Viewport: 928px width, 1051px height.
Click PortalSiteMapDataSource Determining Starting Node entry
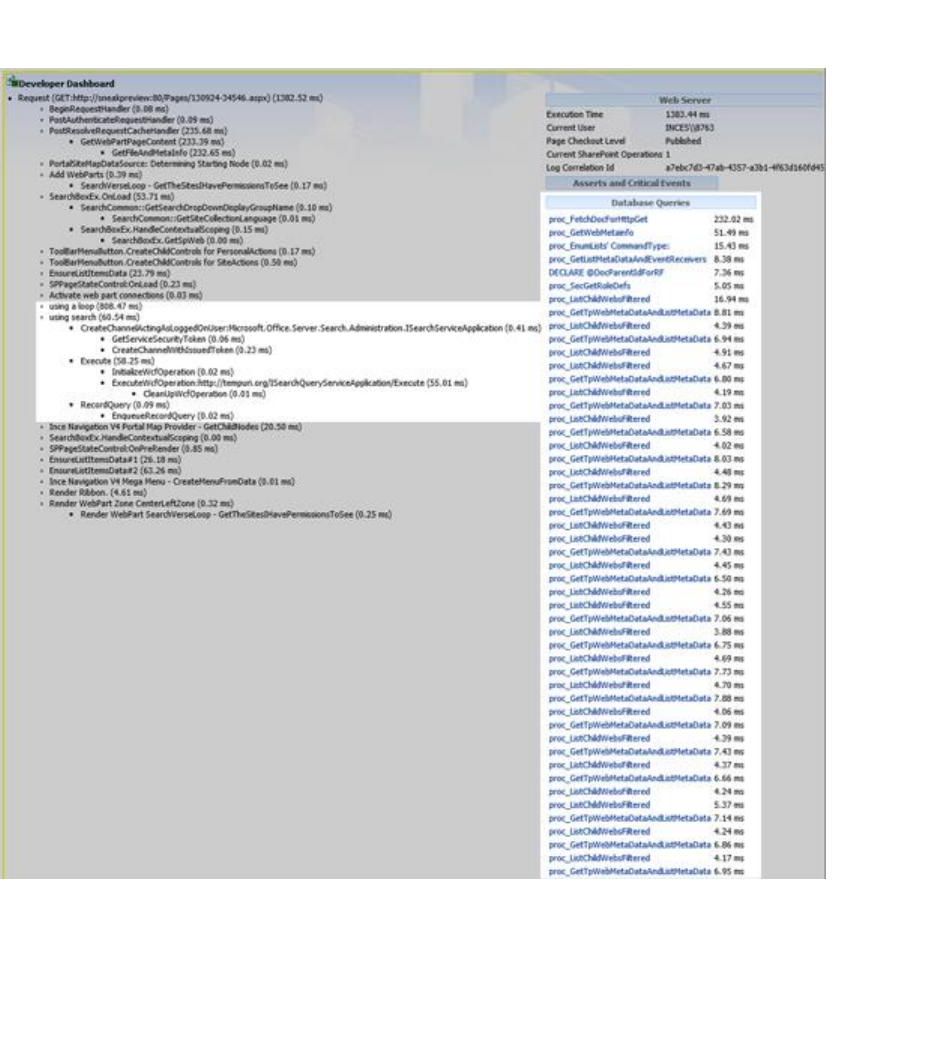[x=168, y=164]
